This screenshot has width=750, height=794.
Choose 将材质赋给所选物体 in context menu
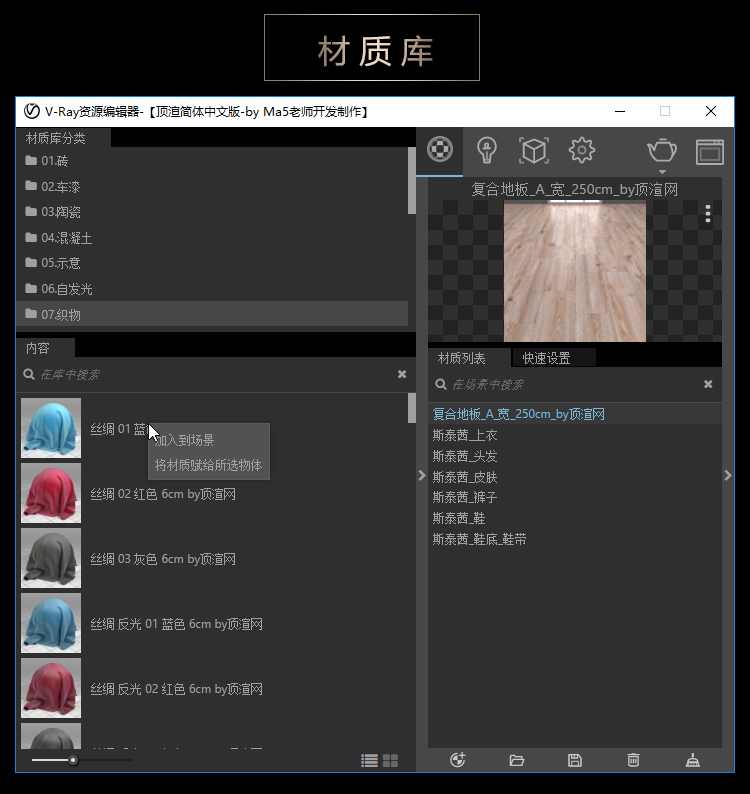(x=209, y=465)
